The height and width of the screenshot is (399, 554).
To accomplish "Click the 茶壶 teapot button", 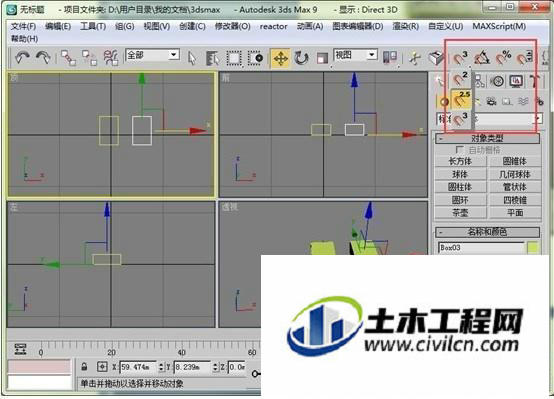I will click(460, 213).
